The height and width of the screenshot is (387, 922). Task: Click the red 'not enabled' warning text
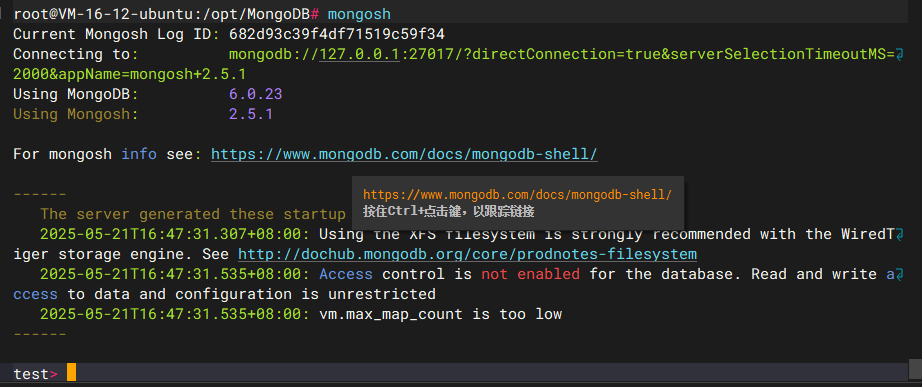pyautogui.click(x=530, y=274)
